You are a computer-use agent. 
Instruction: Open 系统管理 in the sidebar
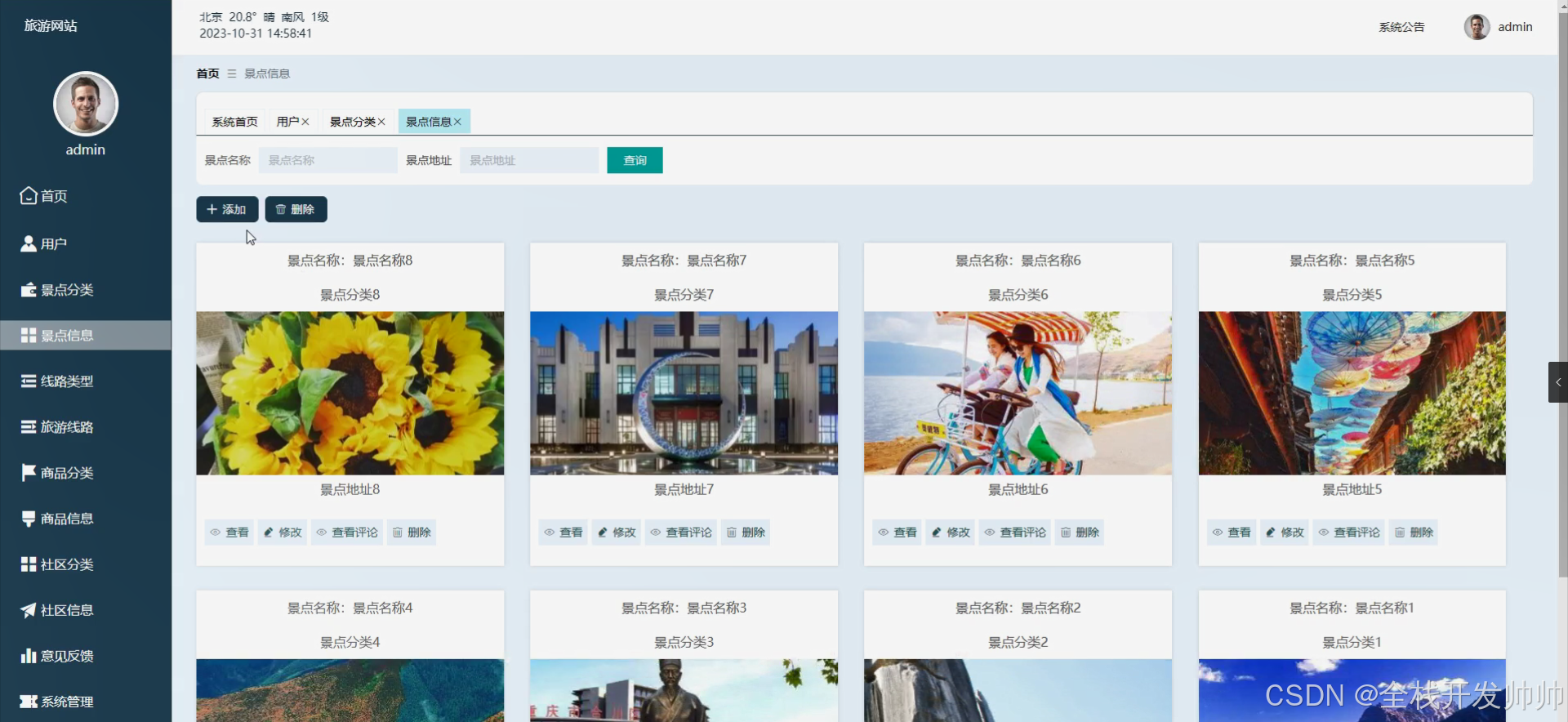[x=85, y=702]
